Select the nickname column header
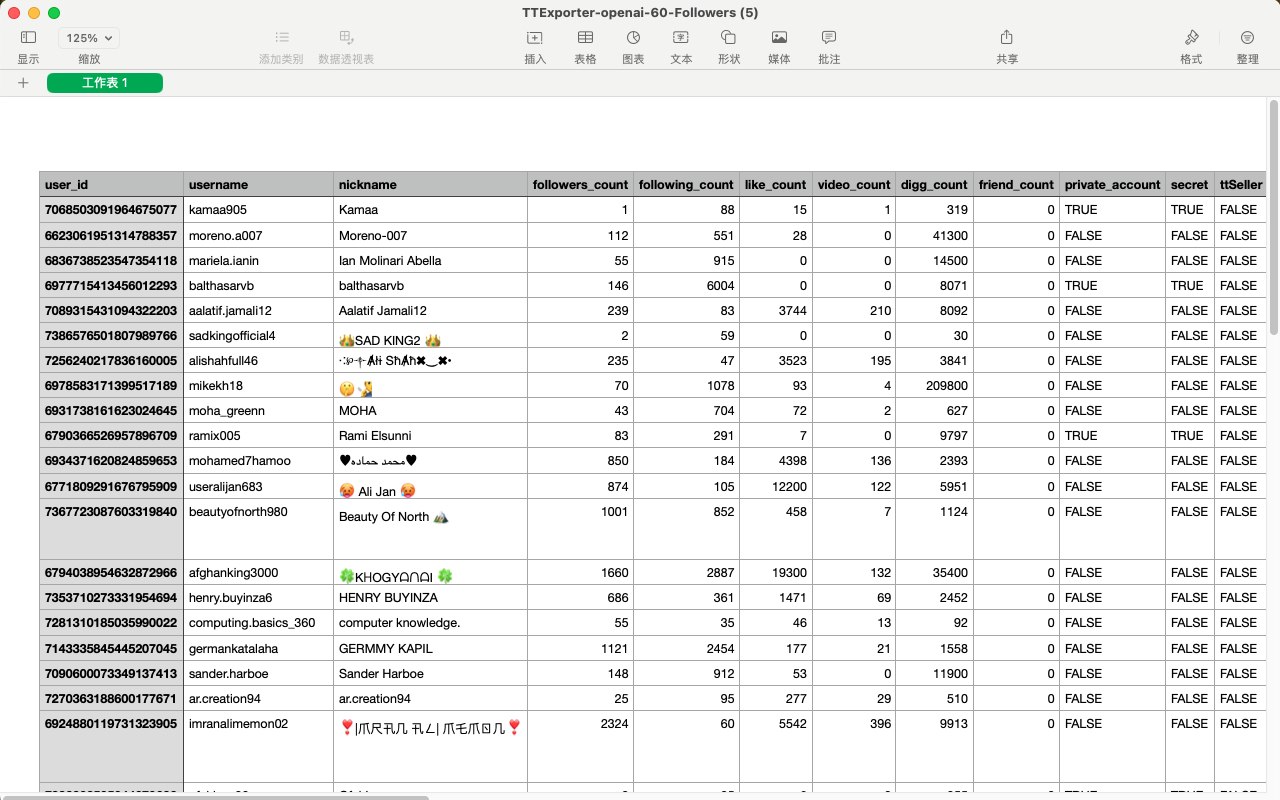This screenshot has height=800, width=1280. 431,185
